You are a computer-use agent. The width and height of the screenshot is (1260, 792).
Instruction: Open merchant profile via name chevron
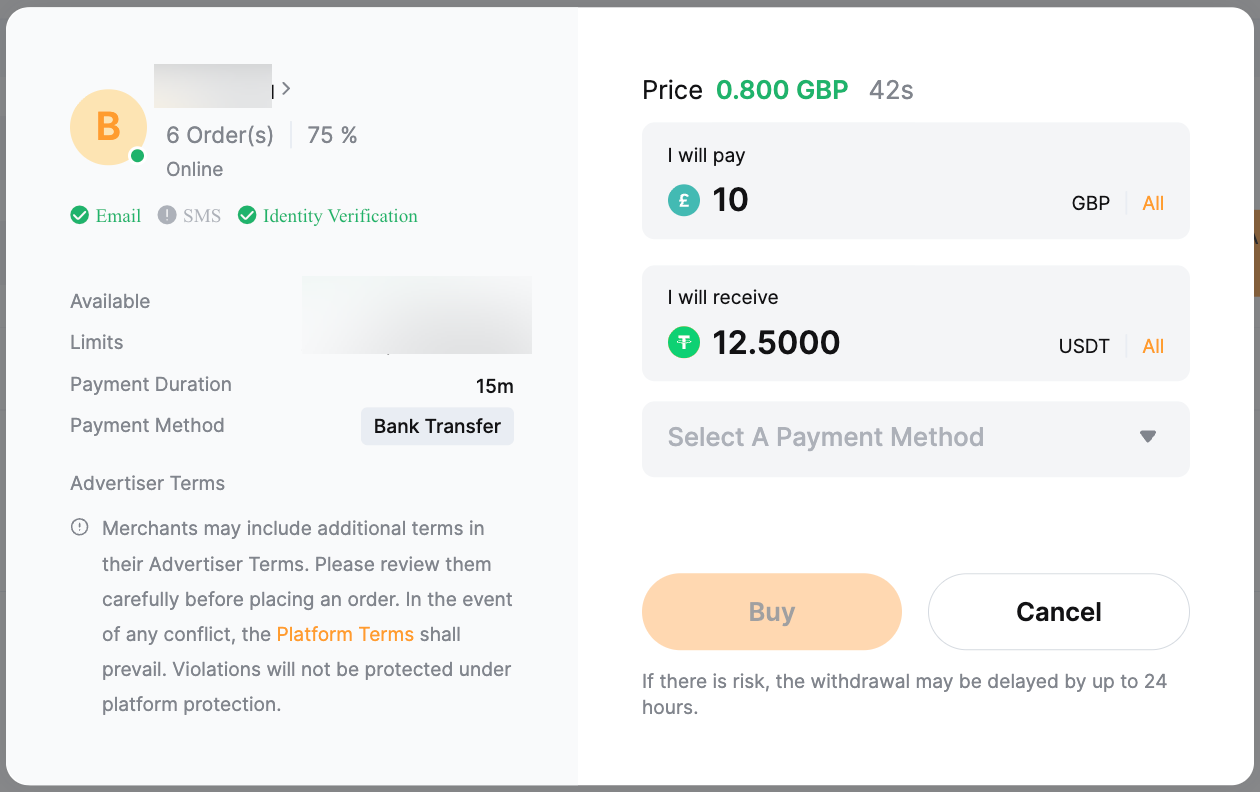[x=286, y=89]
